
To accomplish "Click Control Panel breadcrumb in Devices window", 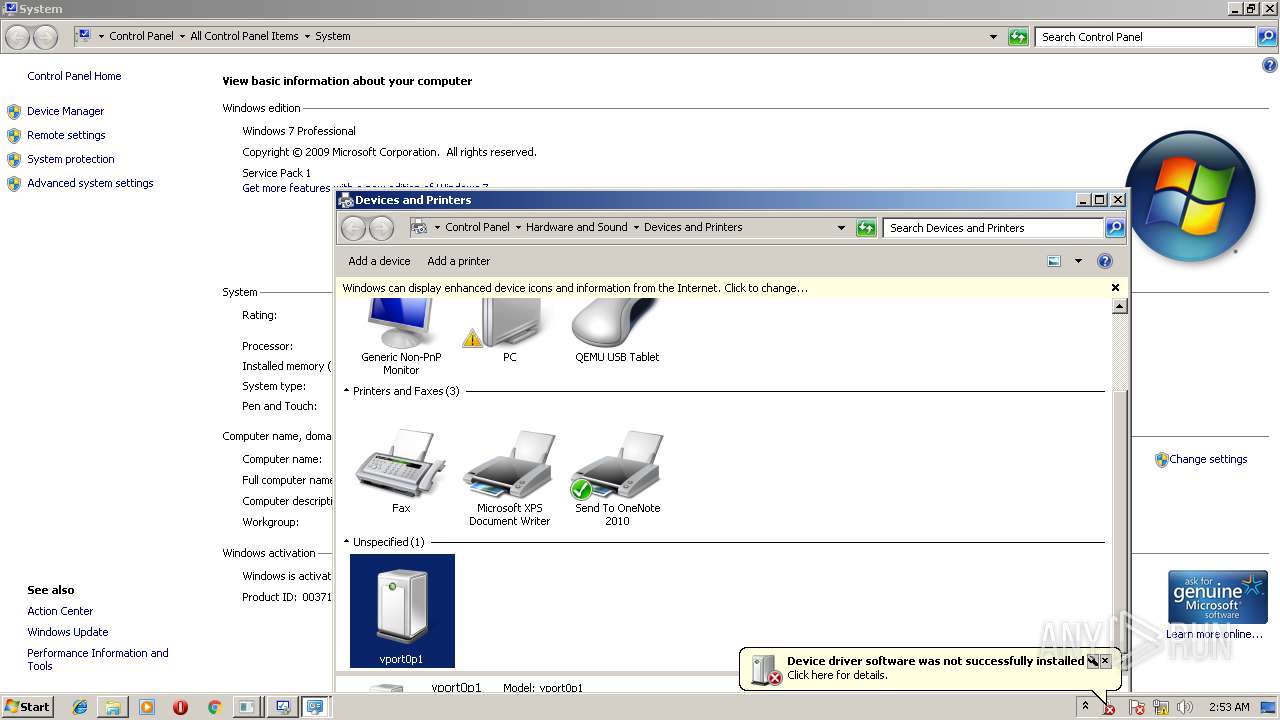I will coord(477,227).
